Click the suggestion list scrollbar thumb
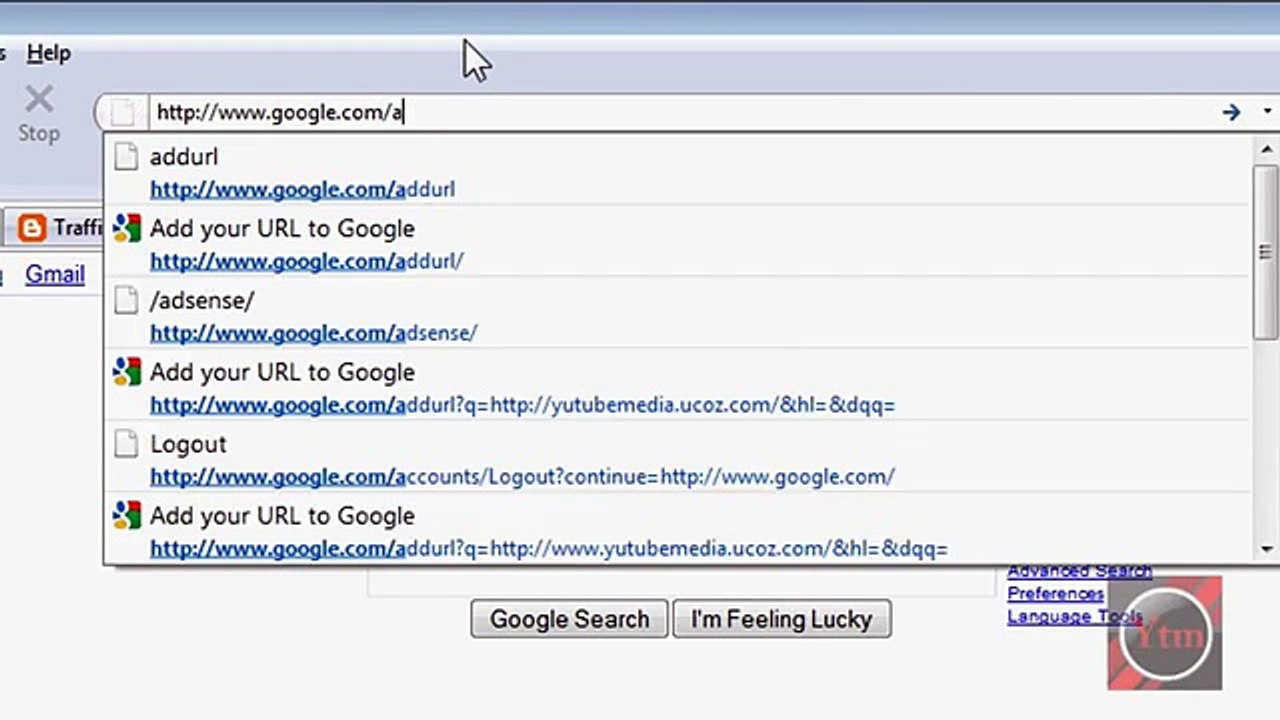Viewport: 1280px width, 720px height. click(x=1267, y=252)
